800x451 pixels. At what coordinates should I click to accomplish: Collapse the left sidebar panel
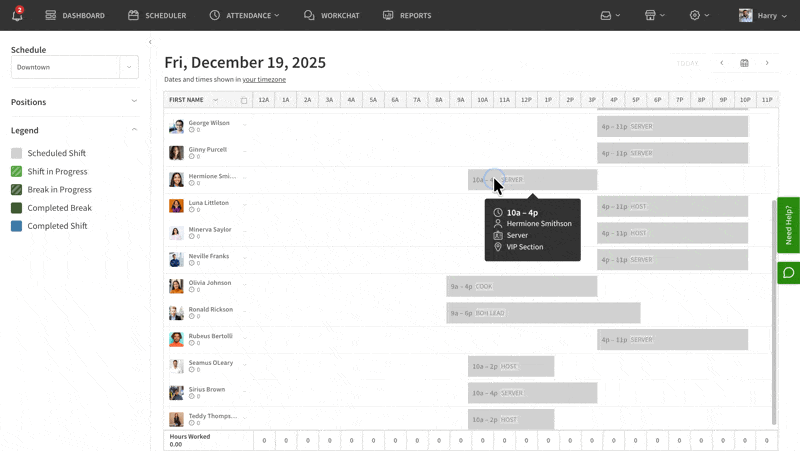tap(150, 42)
